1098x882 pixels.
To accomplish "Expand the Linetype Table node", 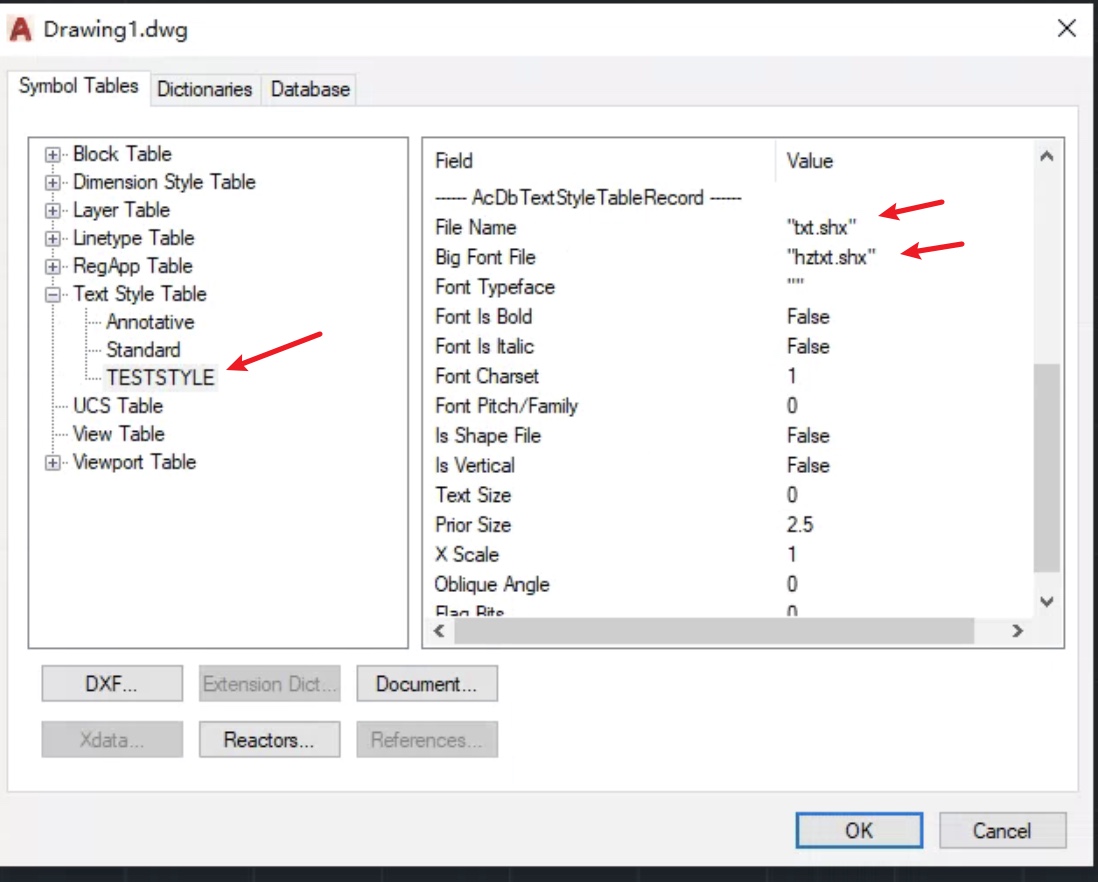I will [x=53, y=238].
